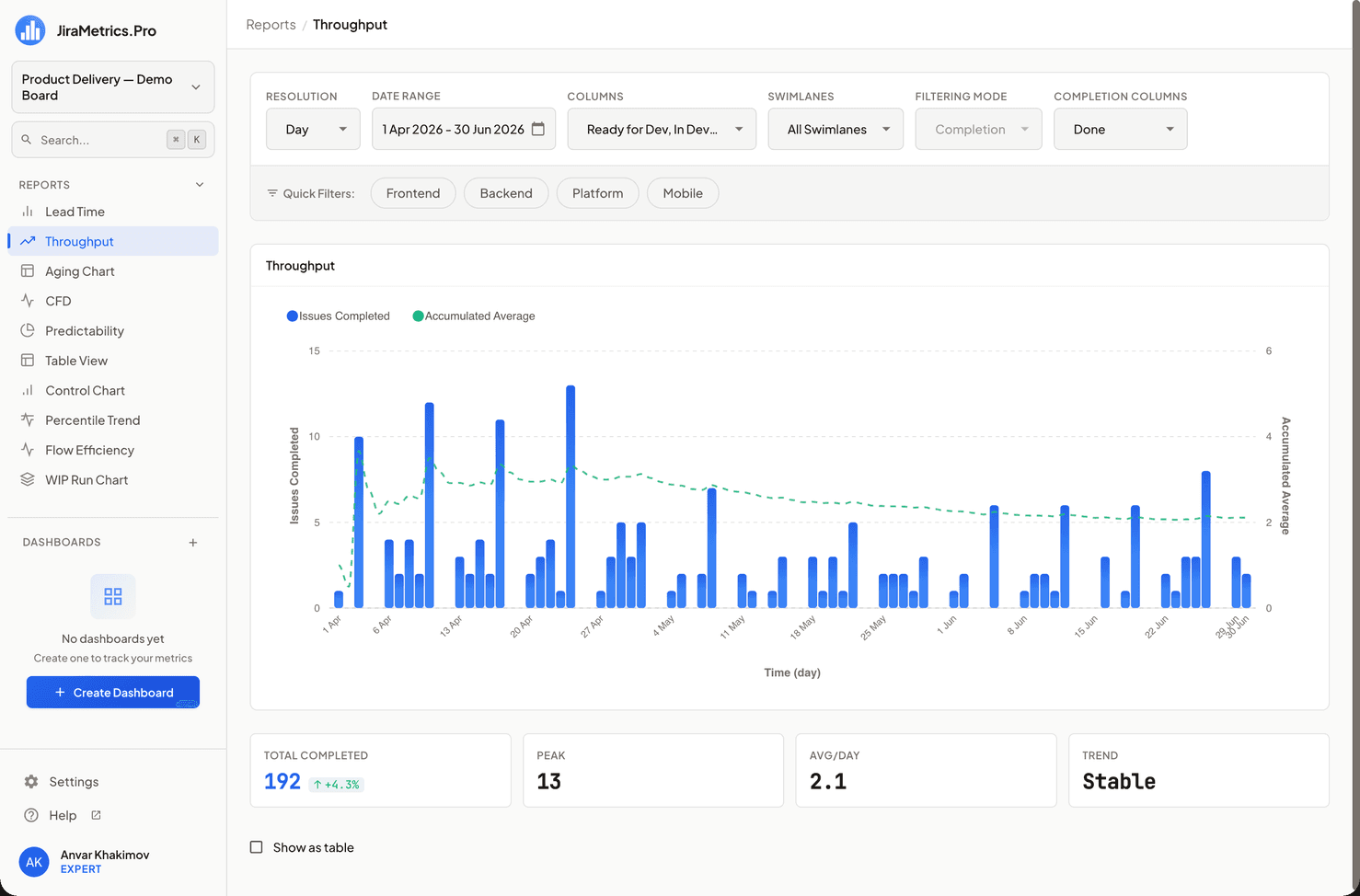Toggle the Platform quick filter
The image size is (1360, 896).
click(x=598, y=193)
